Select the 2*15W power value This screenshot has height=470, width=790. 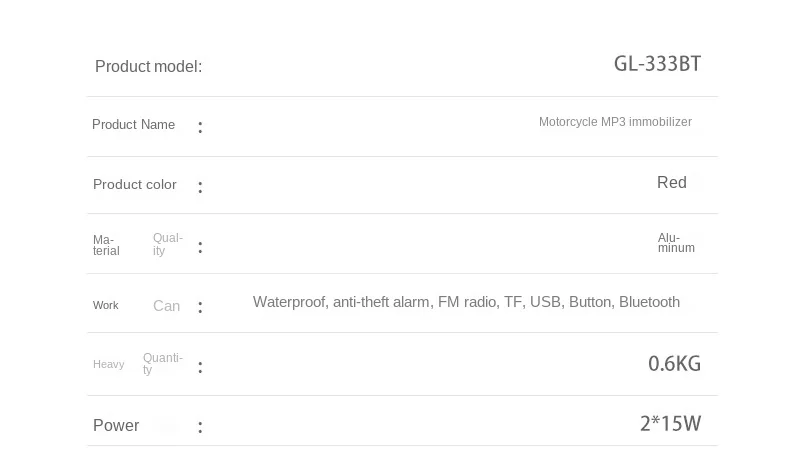pyautogui.click(x=670, y=424)
